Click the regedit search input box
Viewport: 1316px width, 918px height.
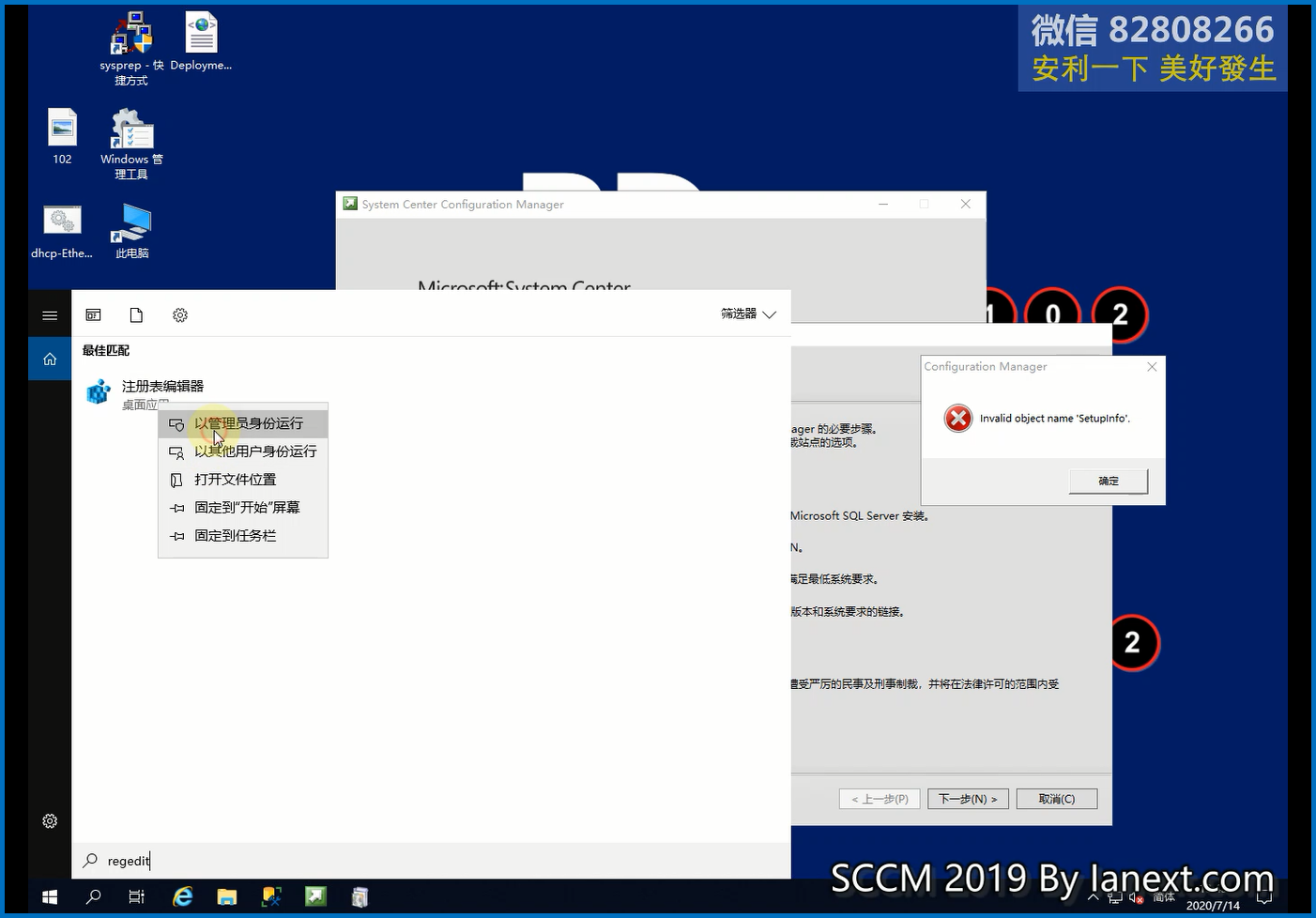coord(431,861)
